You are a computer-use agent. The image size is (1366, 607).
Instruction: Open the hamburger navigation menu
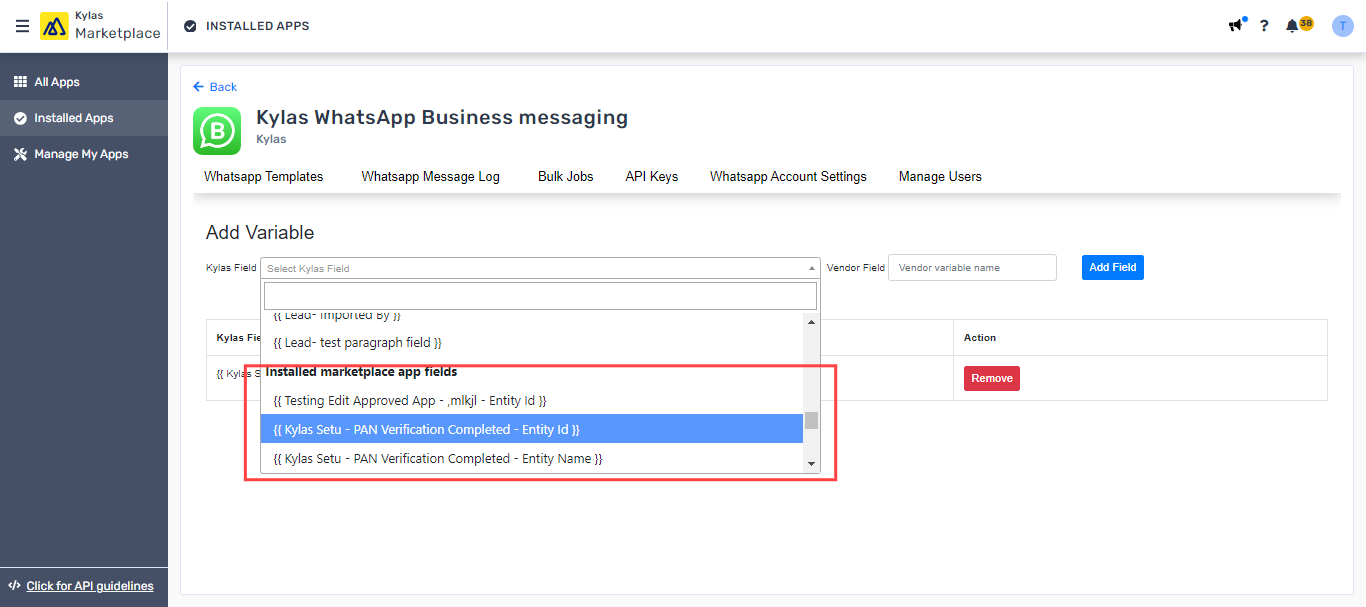(x=22, y=26)
